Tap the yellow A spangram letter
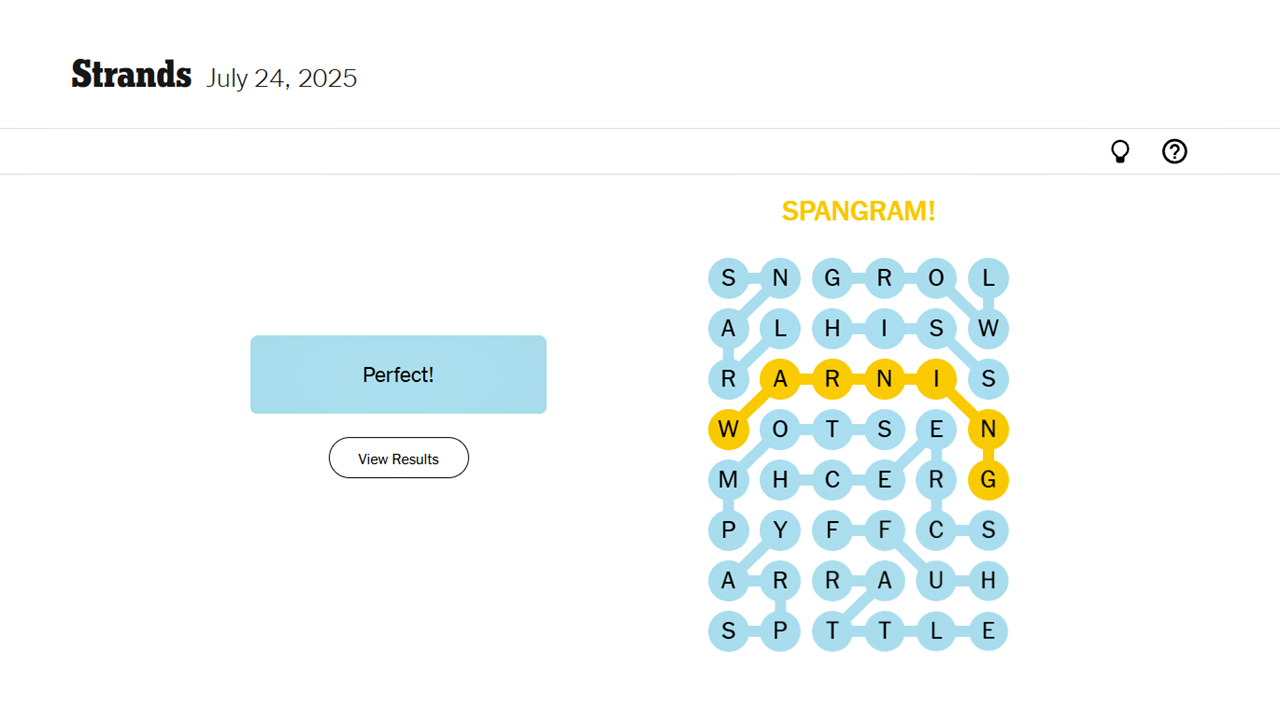The height and width of the screenshot is (720, 1280). pyautogui.click(x=780, y=379)
